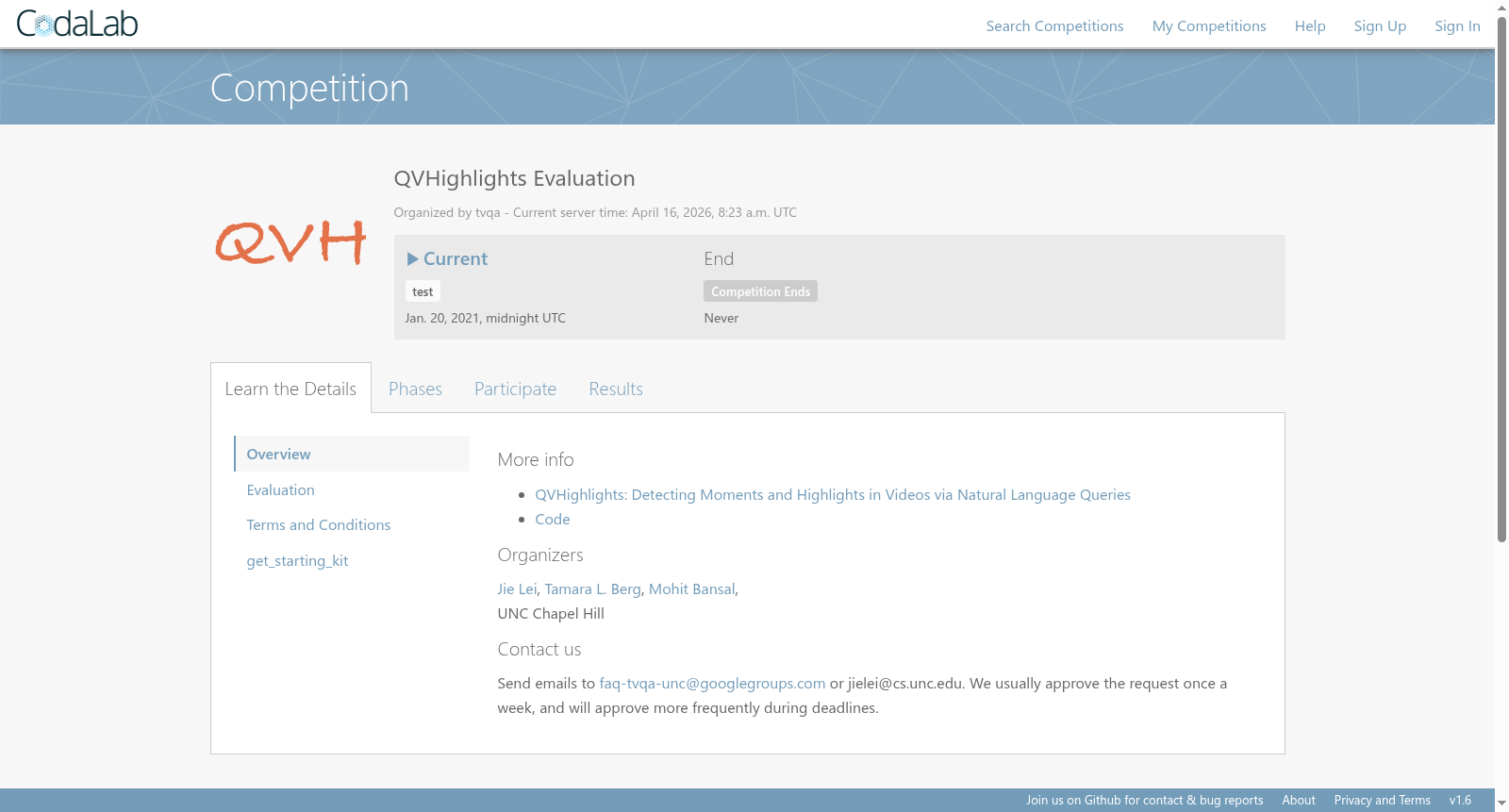
Task: Click the QVH competition logo image
Action: point(290,242)
